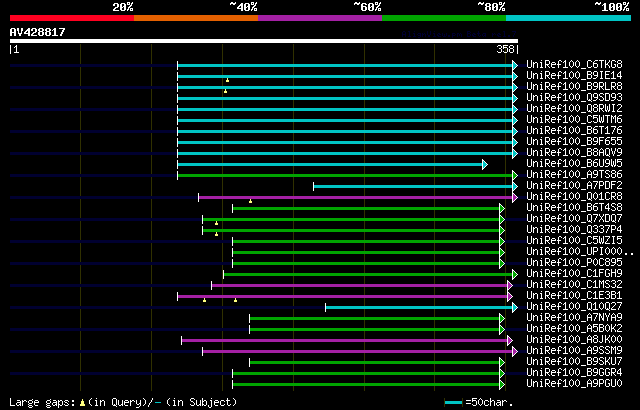Image resolution: width=640 pixels, height=410 pixels.
Task: Select UniRef100_P0C895 label
Action: coord(574,263)
